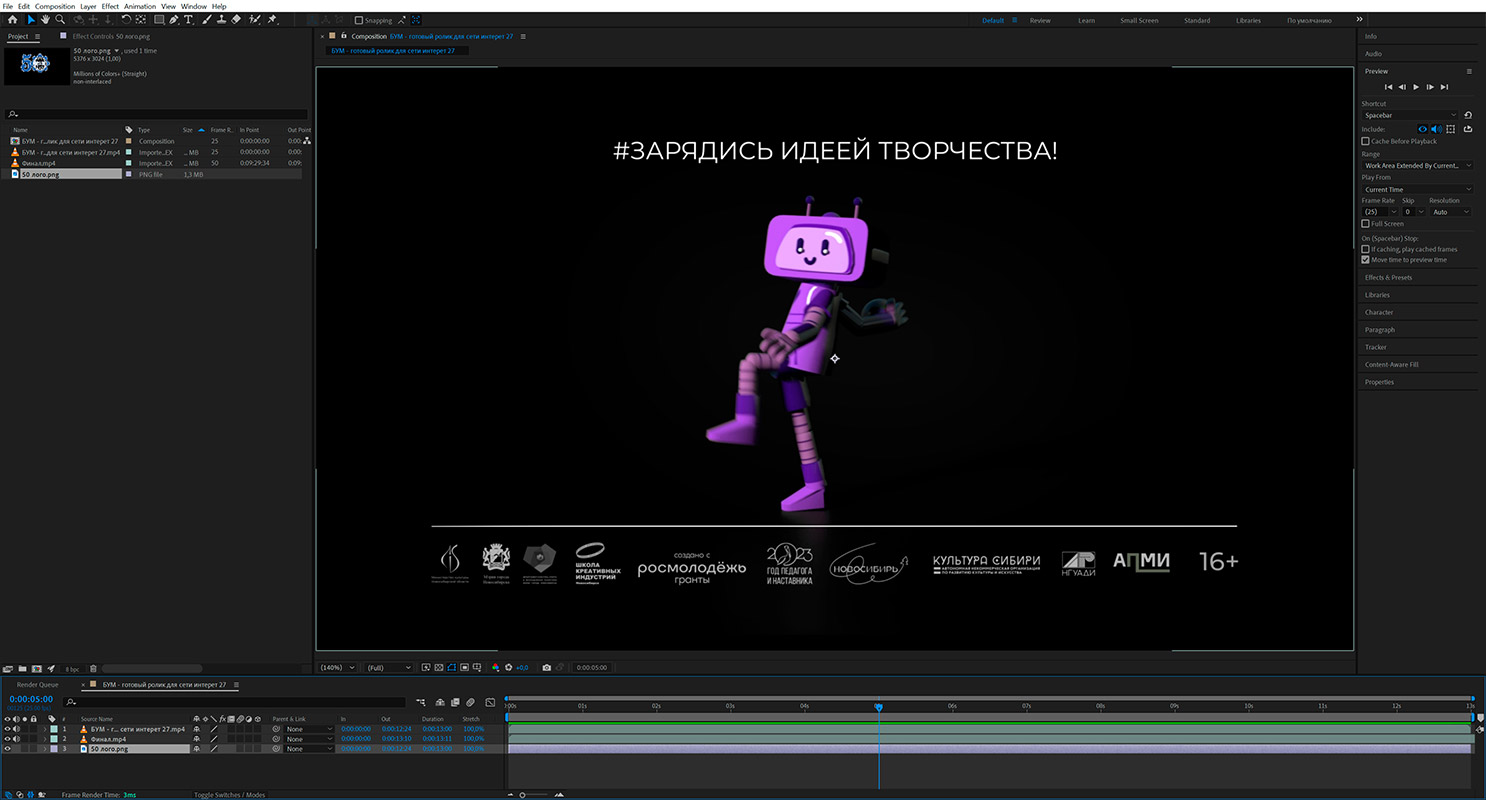Activate the Type tool

(x=188, y=19)
